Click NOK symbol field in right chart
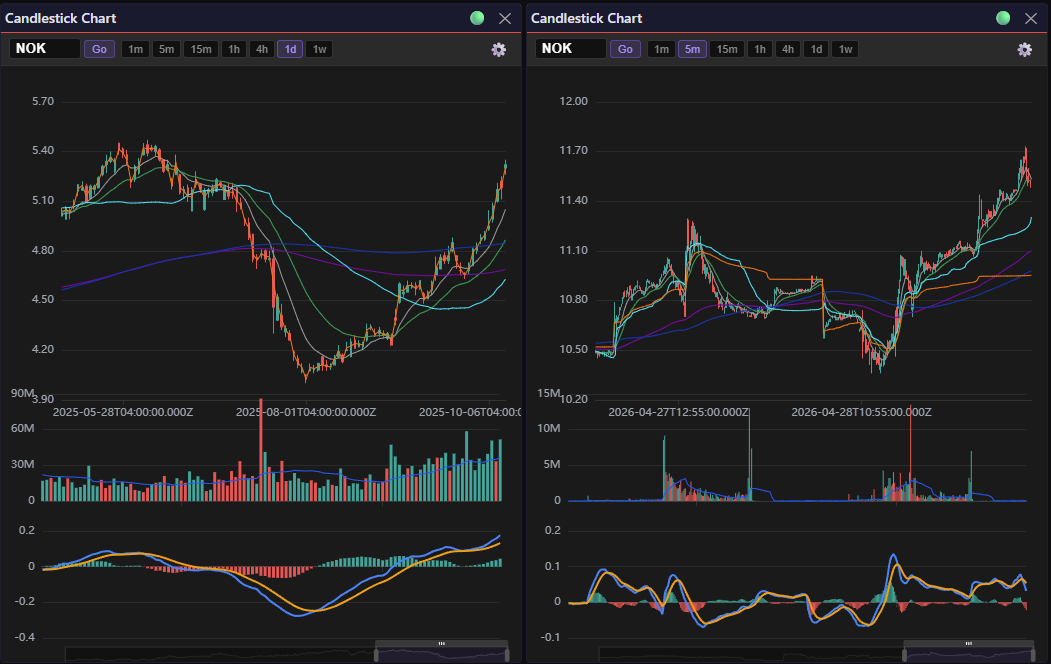 point(571,49)
